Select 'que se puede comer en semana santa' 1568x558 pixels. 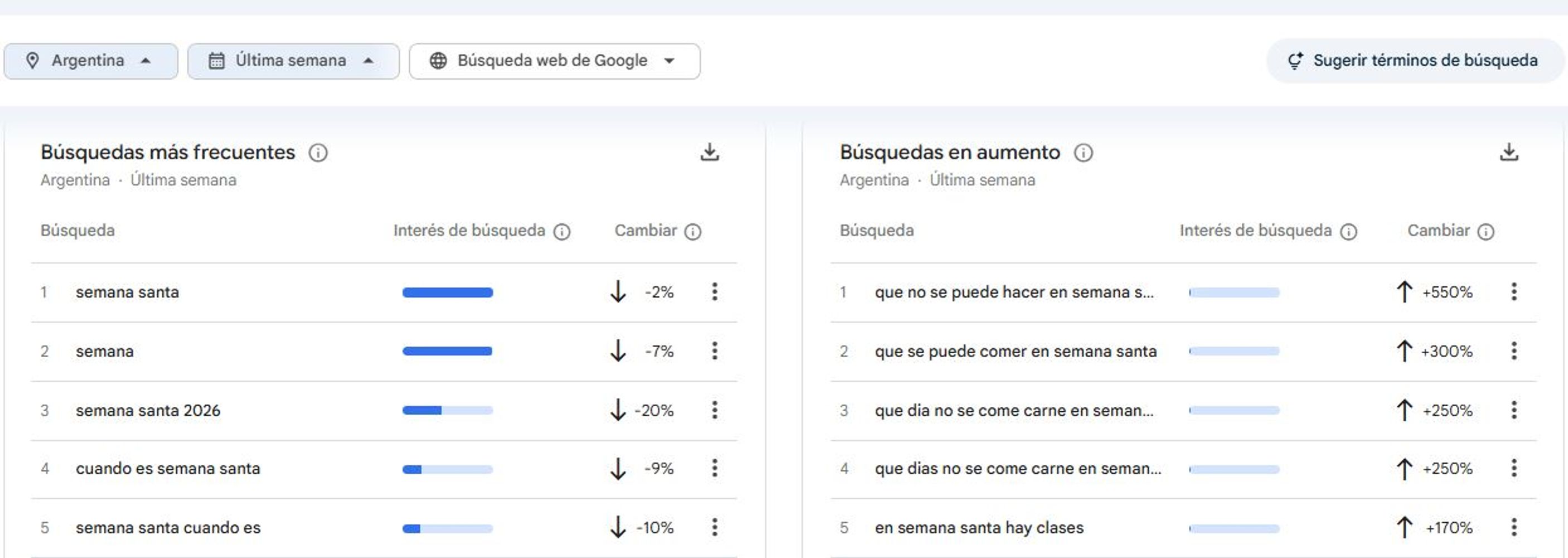pyautogui.click(x=1015, y=352)
